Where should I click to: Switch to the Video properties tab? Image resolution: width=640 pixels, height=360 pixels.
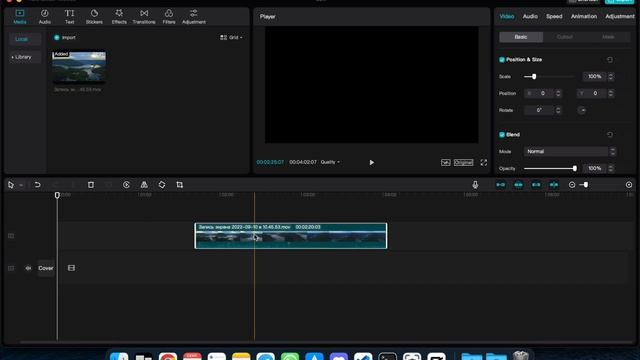507,16
